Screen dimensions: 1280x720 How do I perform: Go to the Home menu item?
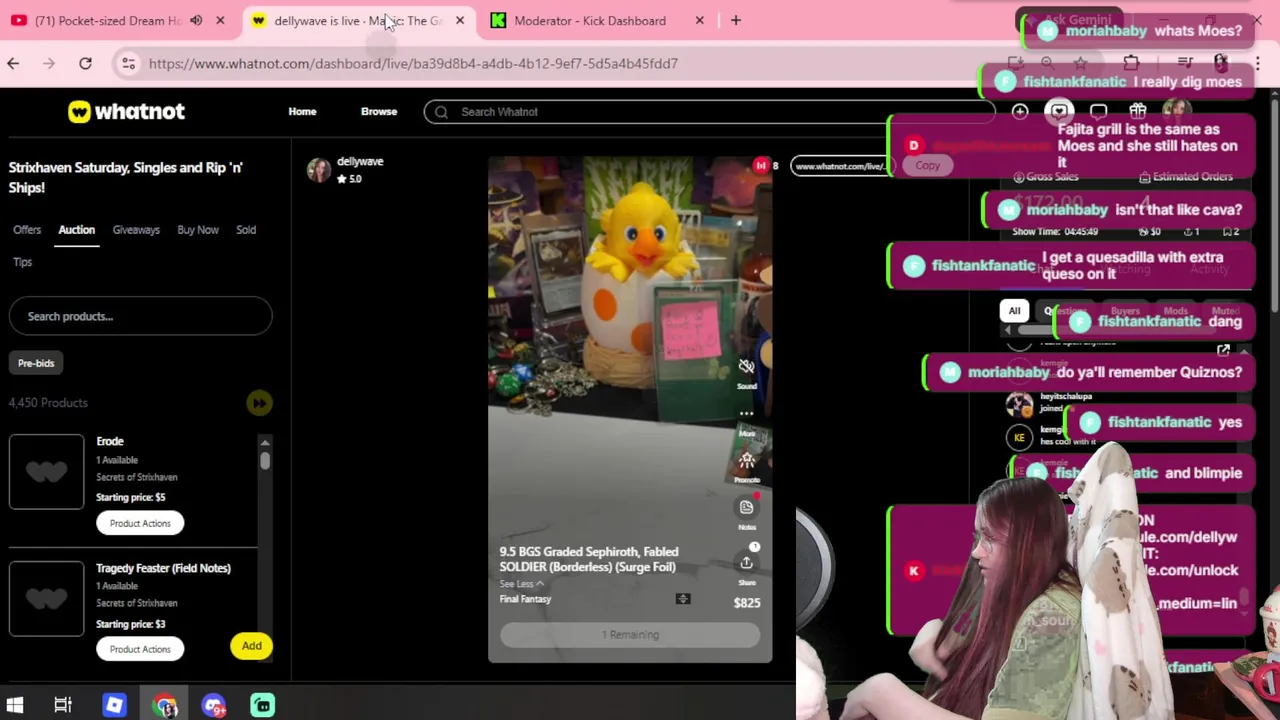pyautogui.click(x=302, y=112)
